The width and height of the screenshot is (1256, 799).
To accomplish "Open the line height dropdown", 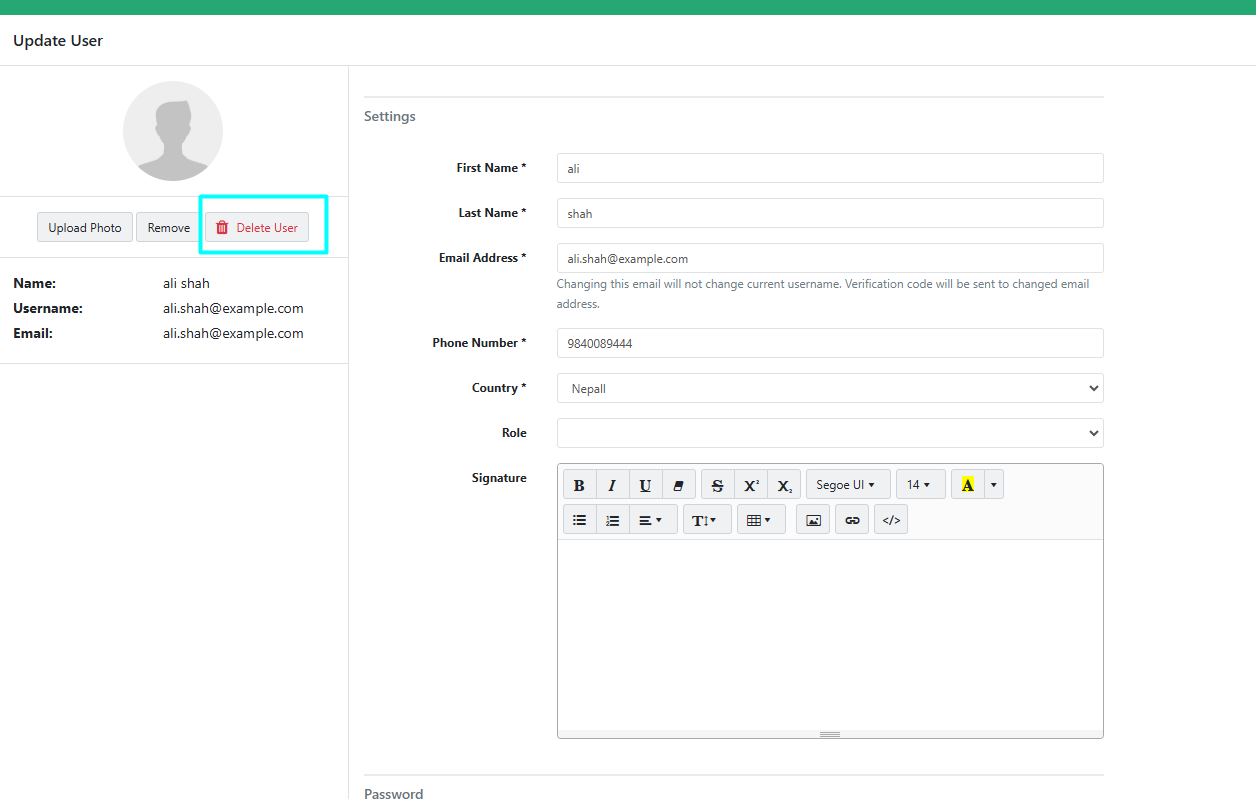I will [x=707, y=520].
